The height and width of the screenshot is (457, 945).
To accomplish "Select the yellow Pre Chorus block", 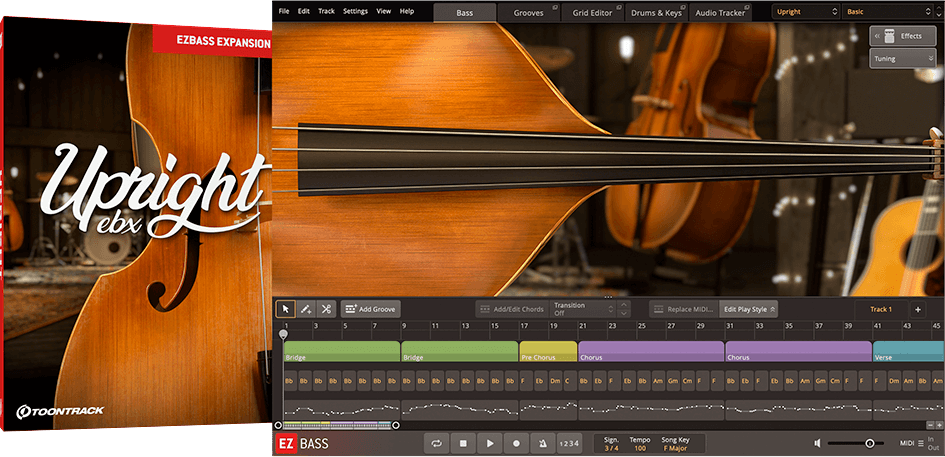I will (548, 351).
